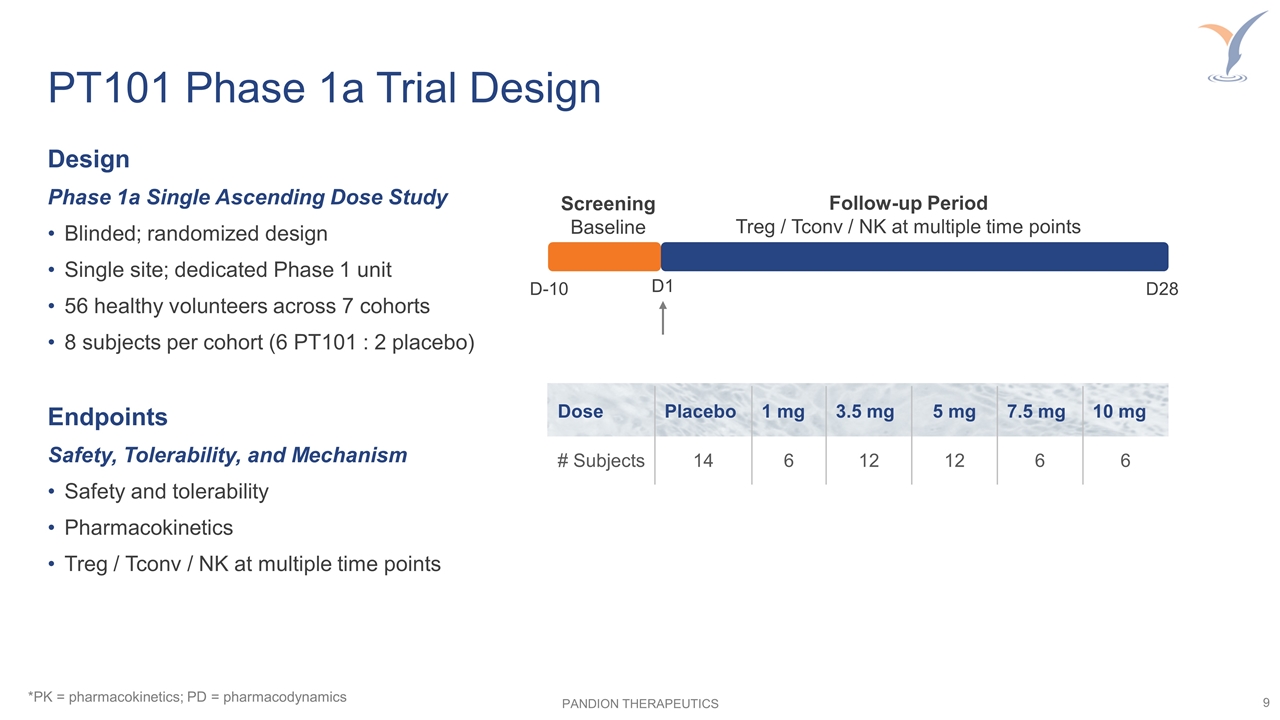This screenshot has height=720, width=1280.
Task: Click the Dose header cell in table
Action: (580, 412)
